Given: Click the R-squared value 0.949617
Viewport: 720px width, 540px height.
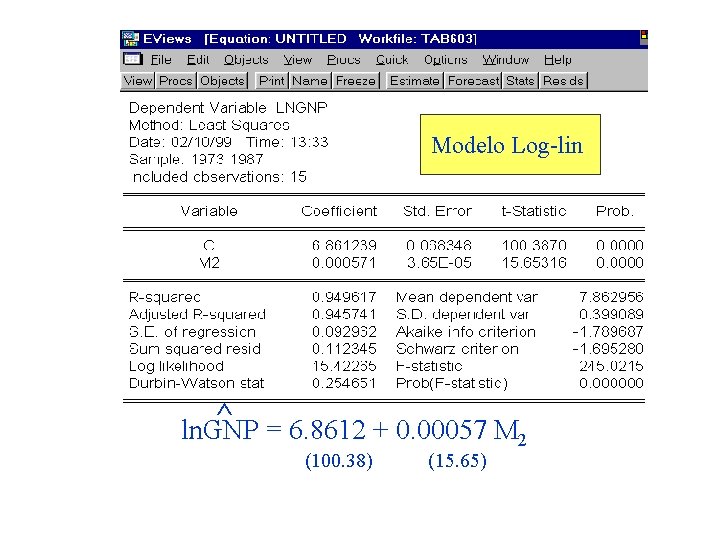Looking at the screenshot, I should pyautogui.click(x=344, y=297).
